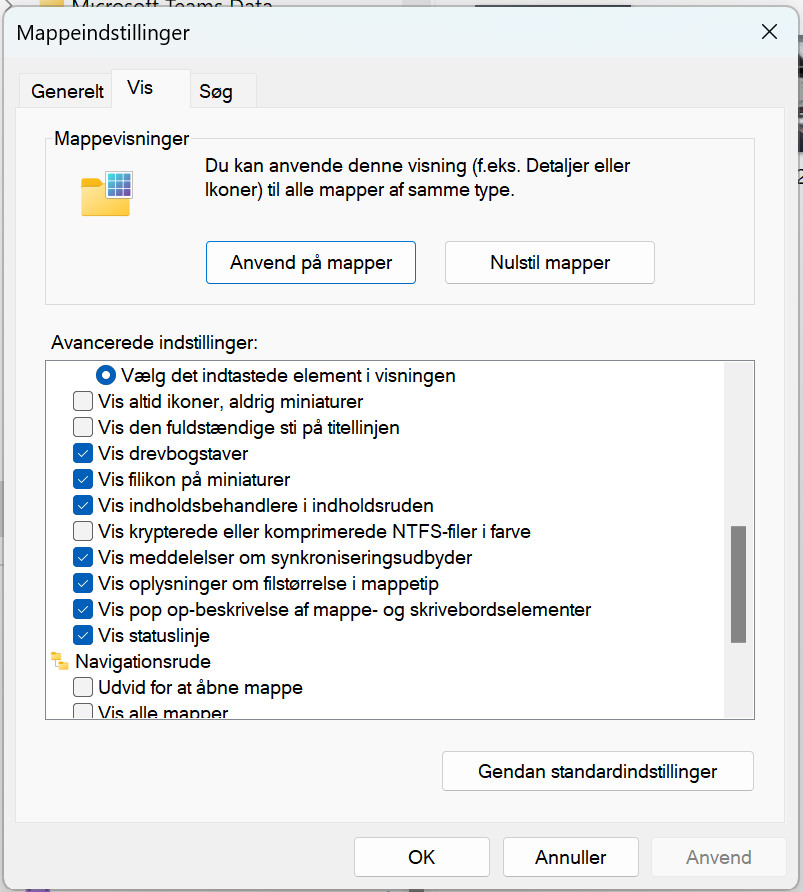Open the Søg tab

tap(216, 91)
